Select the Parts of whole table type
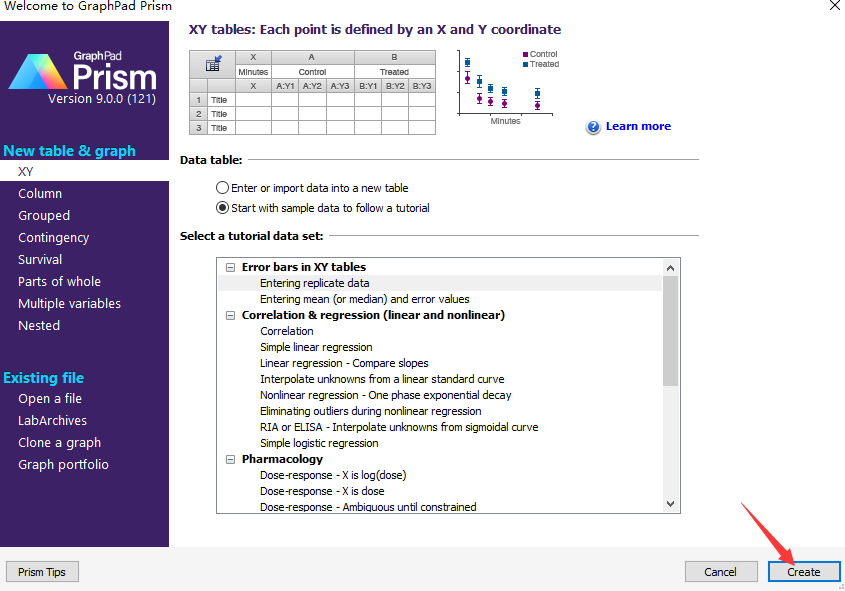The height and width of the screenshot is (591, 845). point(59,282)
